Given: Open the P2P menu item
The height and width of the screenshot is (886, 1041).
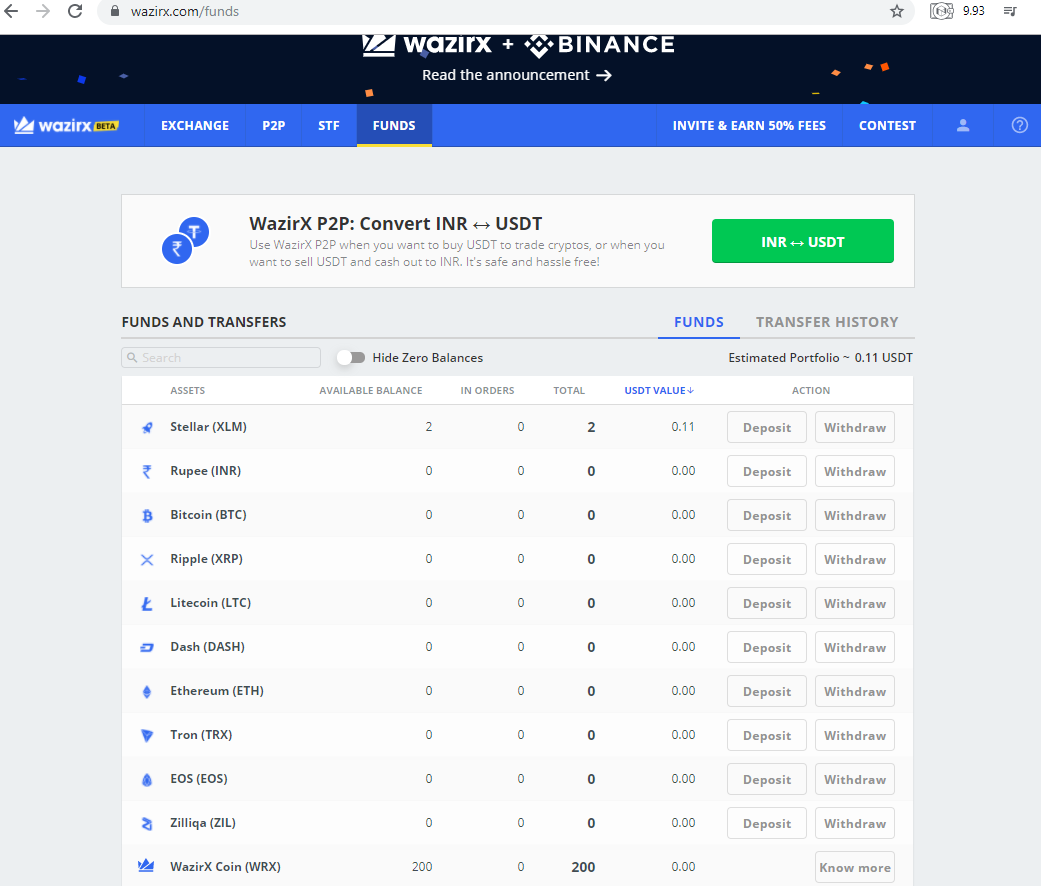Looking at the screenshot, I should click(x=274, y=125).
